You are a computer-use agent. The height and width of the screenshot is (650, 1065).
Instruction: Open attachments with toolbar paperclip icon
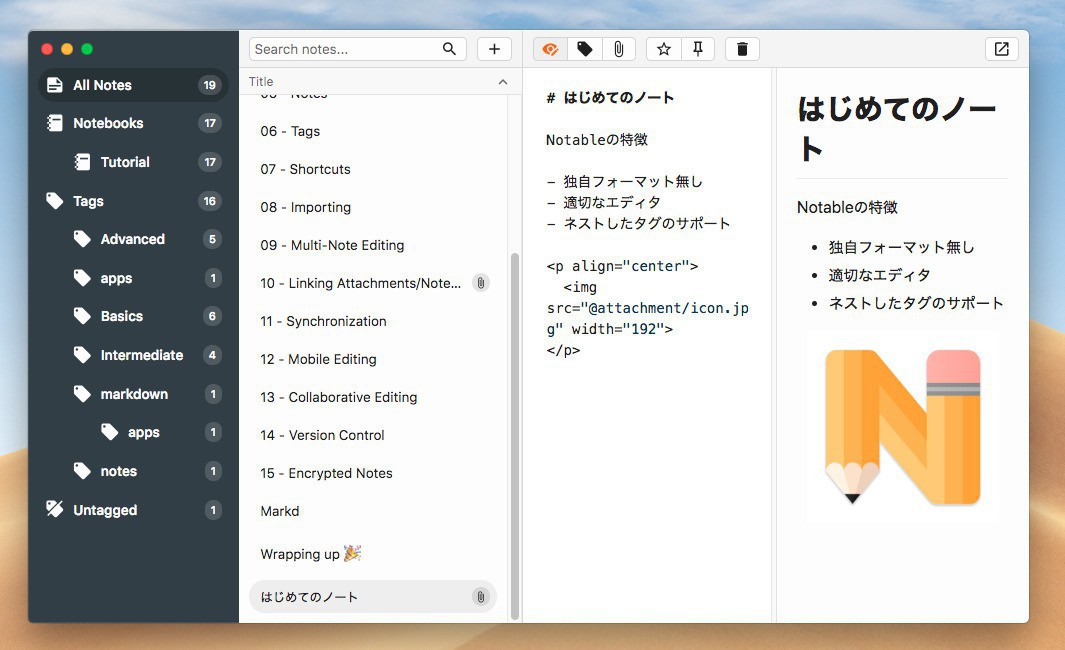pyautogui.click(x=619, y=49)
